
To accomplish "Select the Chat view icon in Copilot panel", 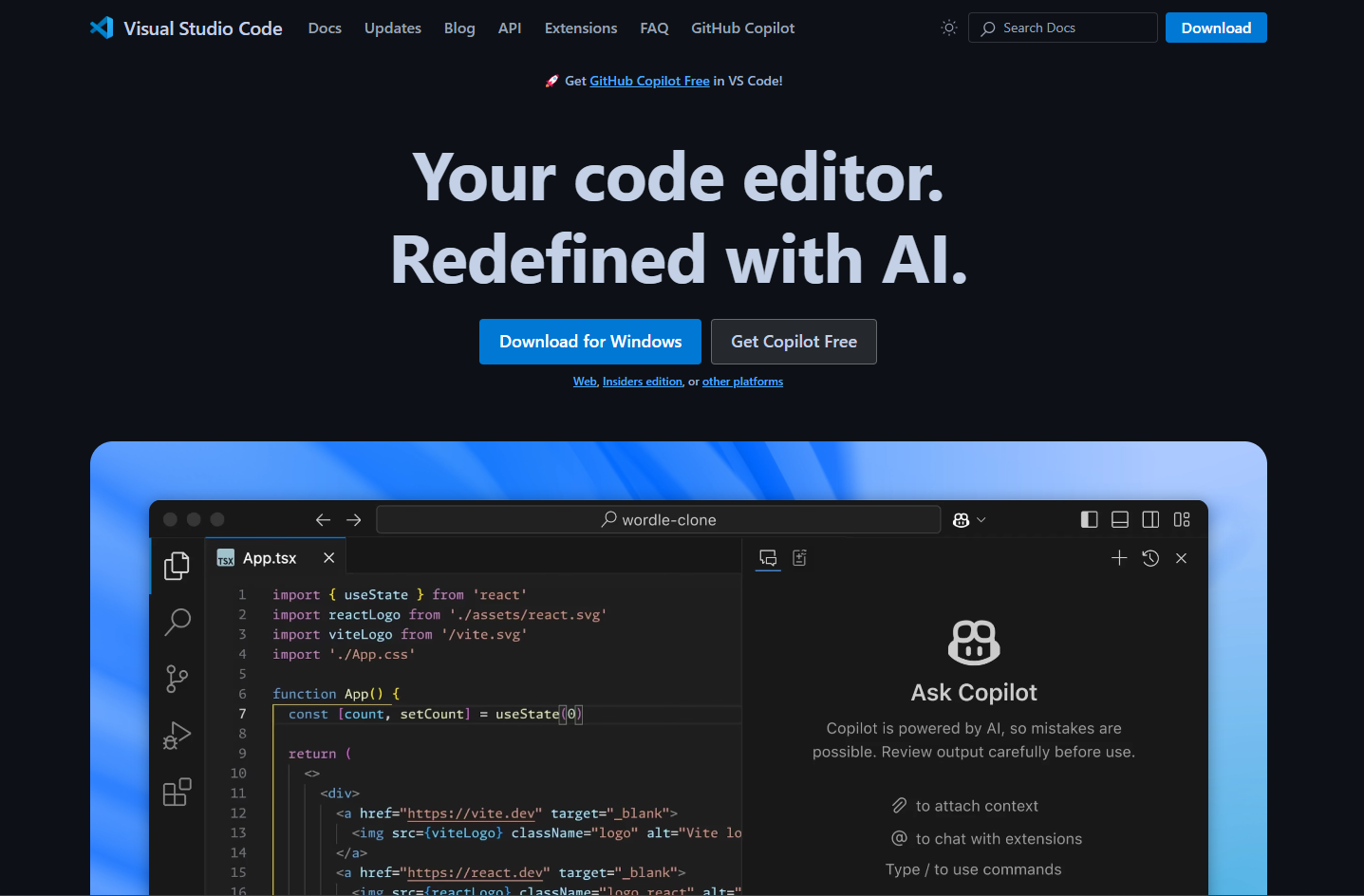I will tap(768, 558).
